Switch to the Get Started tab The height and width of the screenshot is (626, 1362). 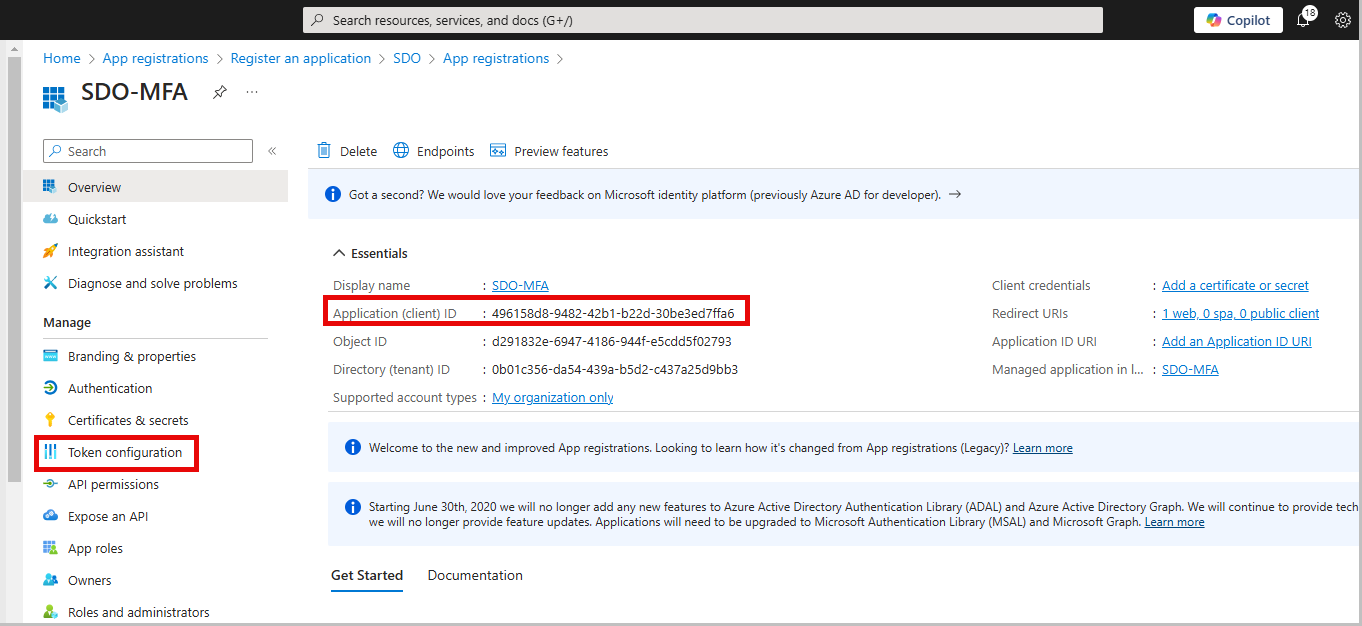(367, 575)
